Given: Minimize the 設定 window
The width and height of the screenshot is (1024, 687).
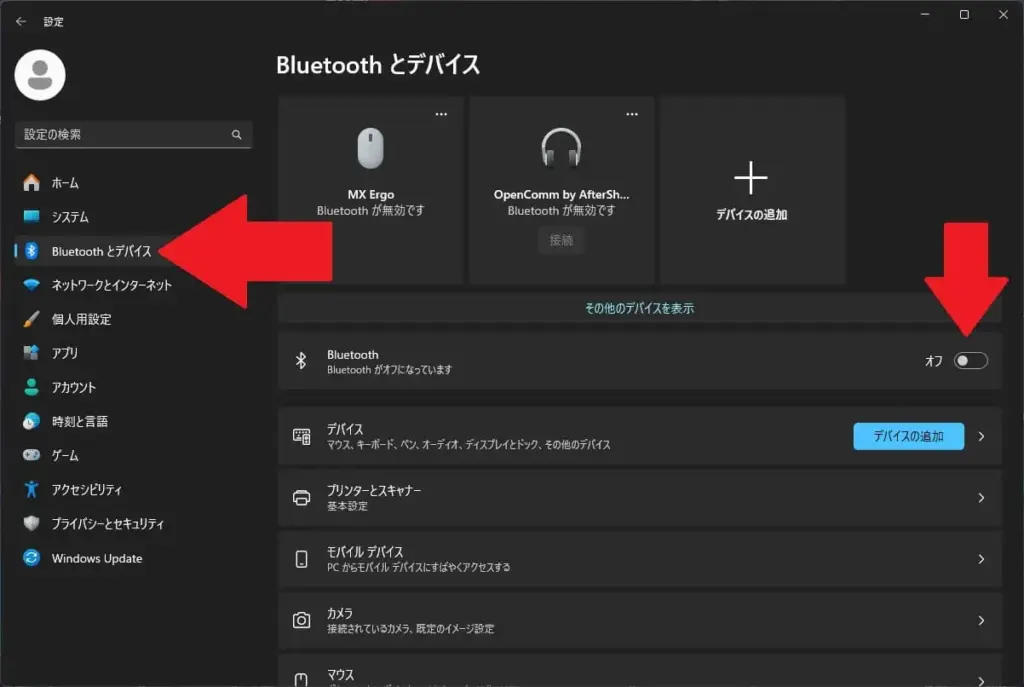Looking at the screenshot, I should click(x=925, y=14).
